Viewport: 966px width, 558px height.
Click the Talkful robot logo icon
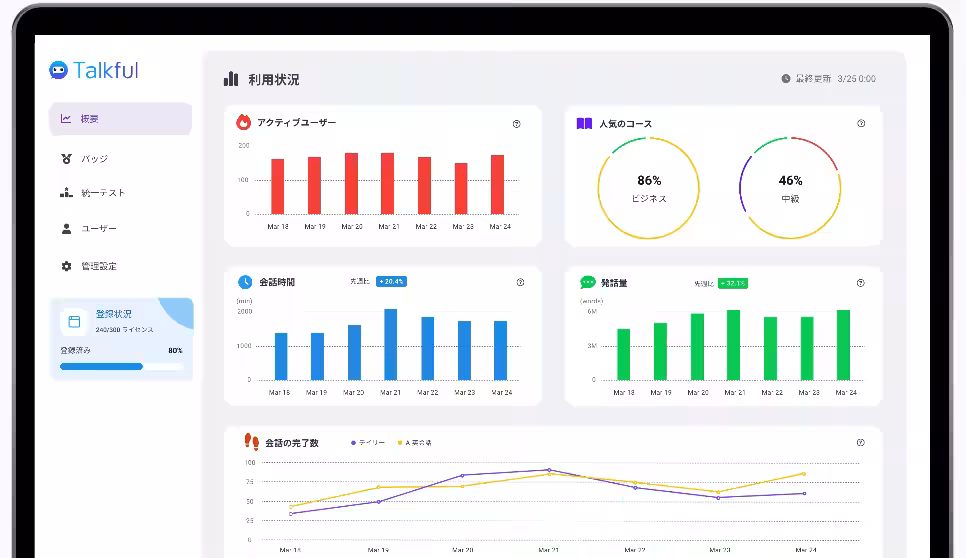(x=58, y=70)
